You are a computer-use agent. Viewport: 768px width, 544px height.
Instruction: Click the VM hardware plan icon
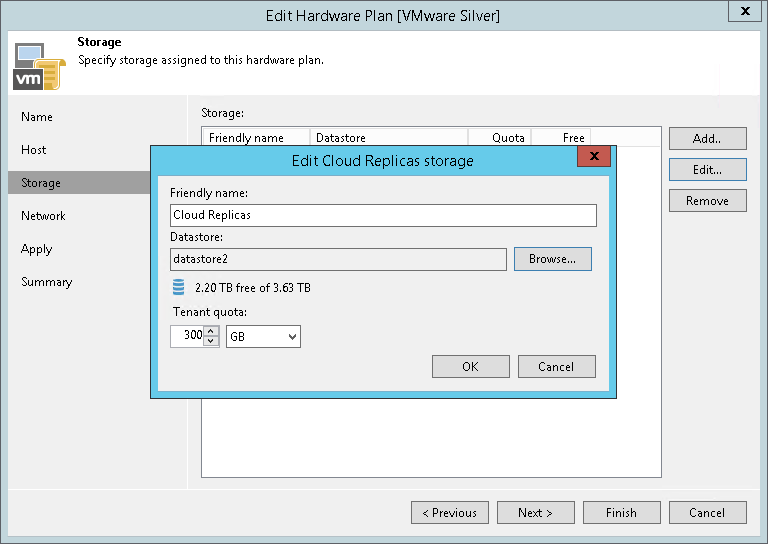click(39, 67)
